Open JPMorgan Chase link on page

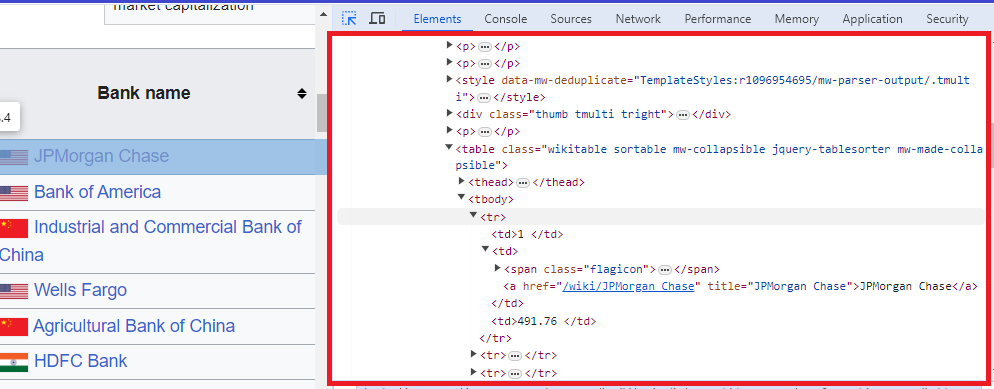[101, 156]
